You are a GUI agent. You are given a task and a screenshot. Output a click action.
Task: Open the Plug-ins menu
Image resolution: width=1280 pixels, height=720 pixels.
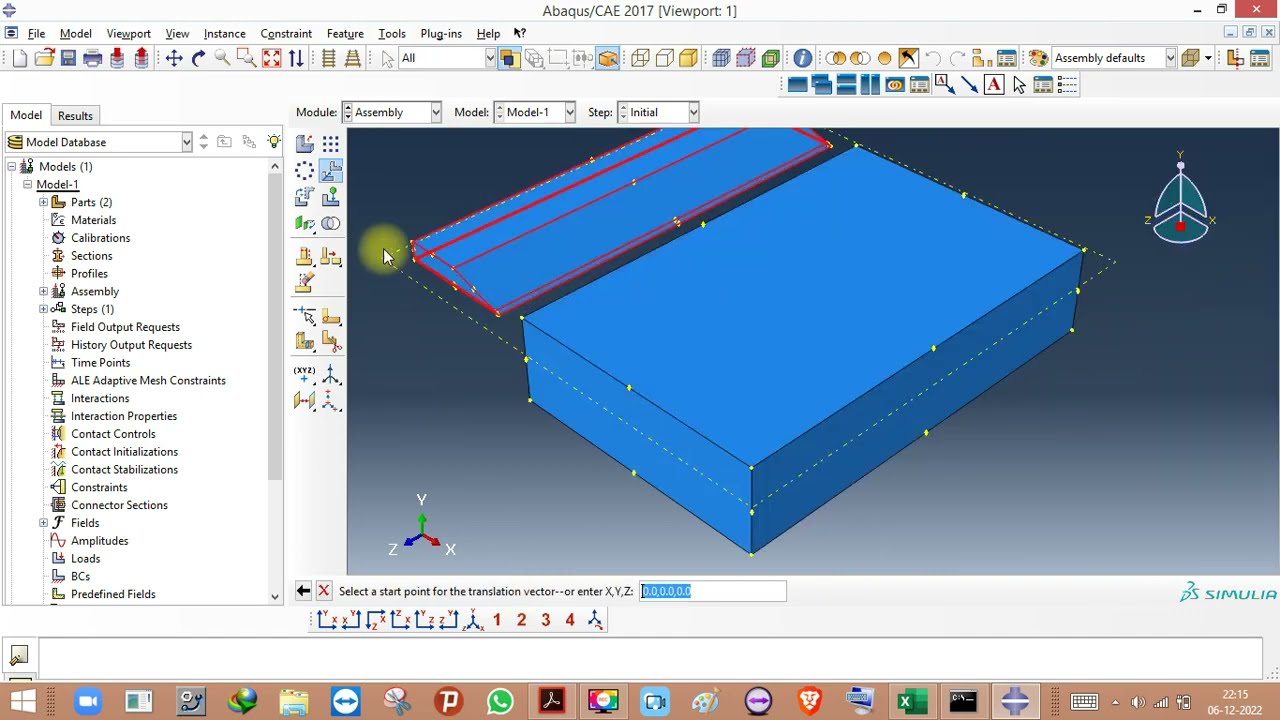pyautogui.click(x=441, y=33)
